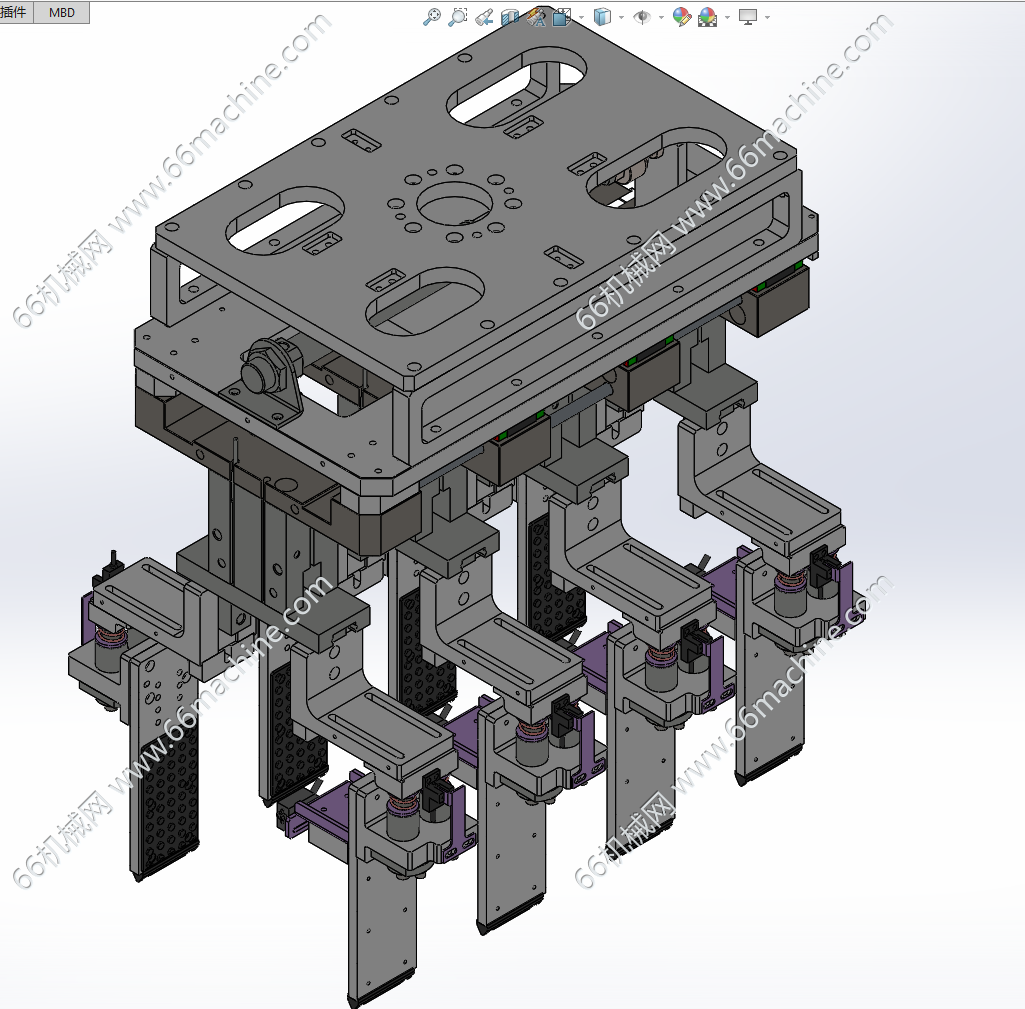Select the large center hole on top plate

[456, 204]
